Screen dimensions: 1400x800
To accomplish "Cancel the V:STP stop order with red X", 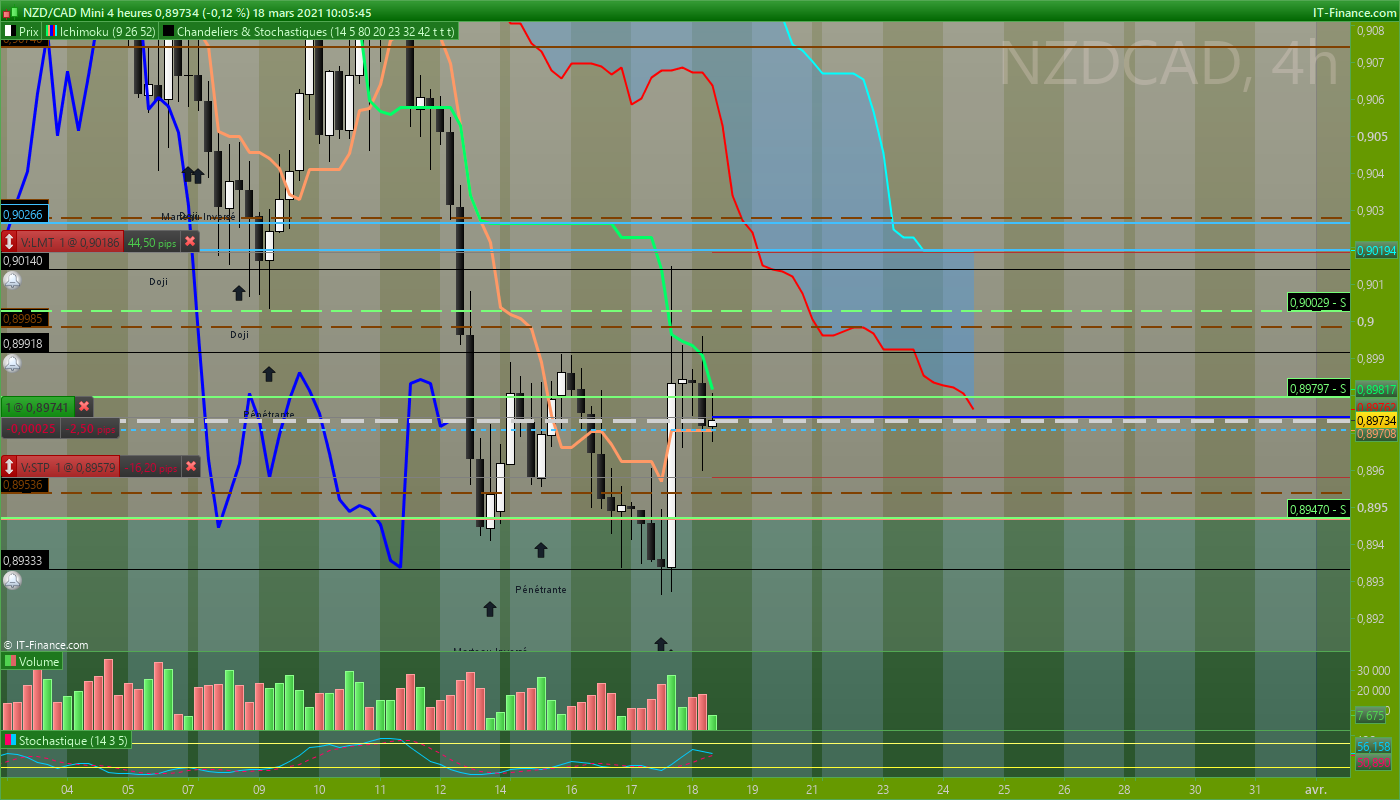I will pyautogui.click(x=191, y=467).
